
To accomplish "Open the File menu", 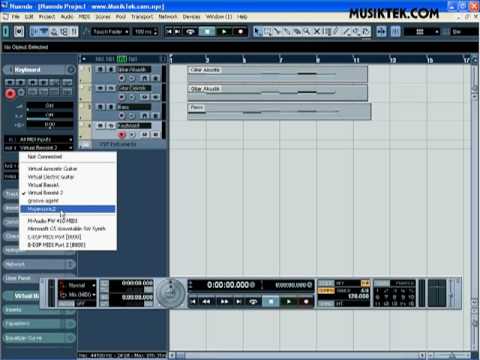I will pos(15,16).
